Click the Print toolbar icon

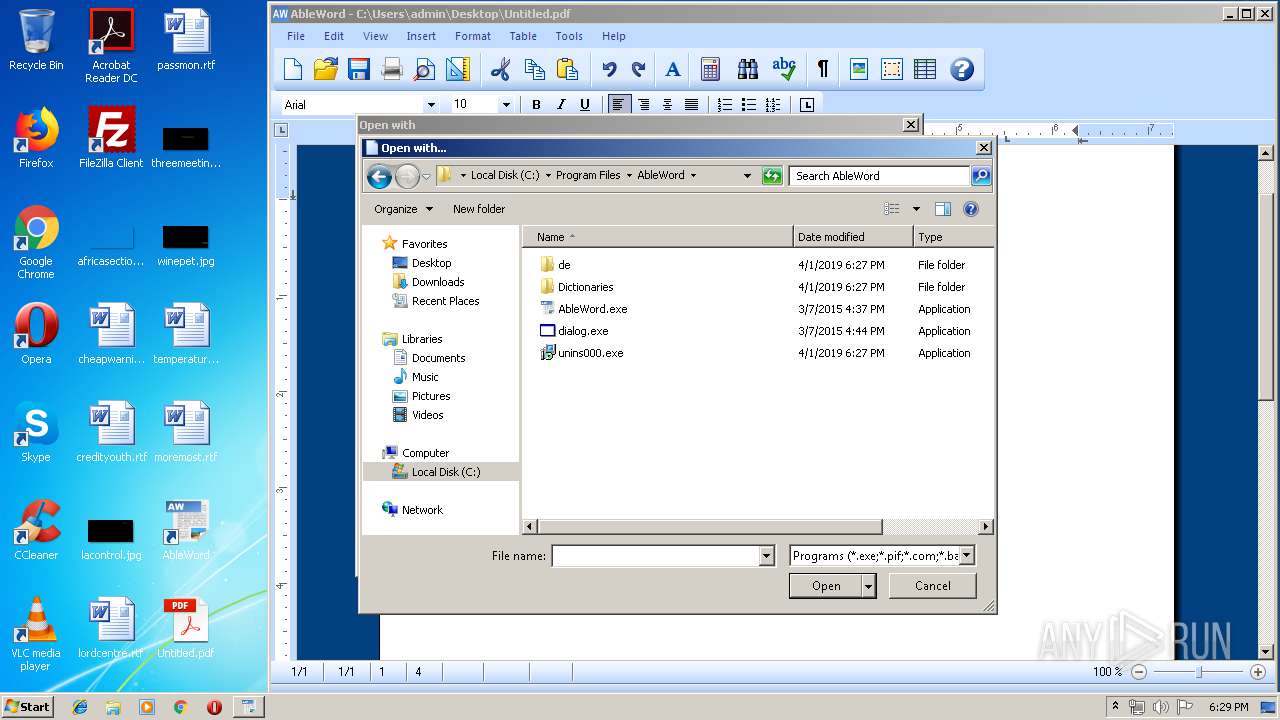392,69
